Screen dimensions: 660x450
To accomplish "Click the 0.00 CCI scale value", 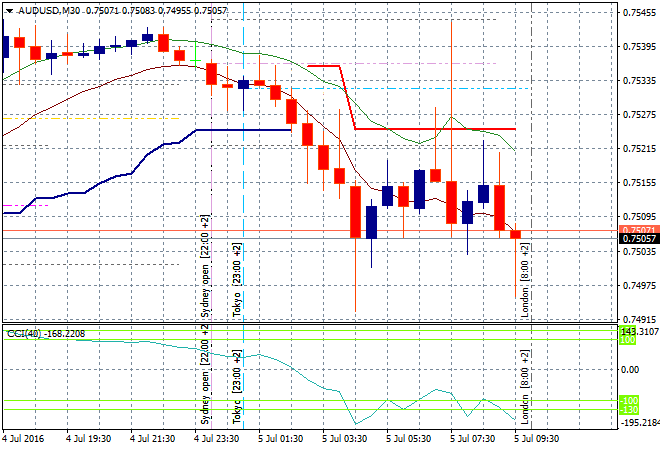I will (632, 369).
